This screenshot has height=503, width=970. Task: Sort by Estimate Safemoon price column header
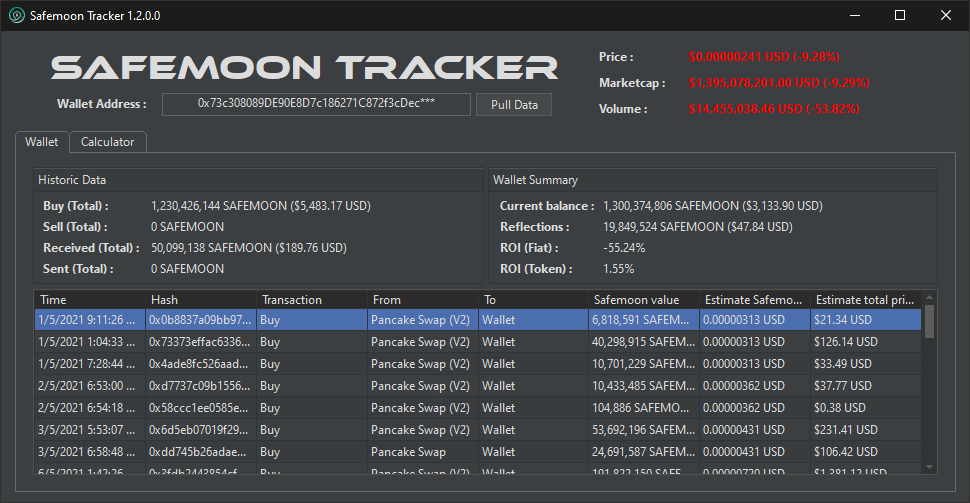(x=755, y=299)
